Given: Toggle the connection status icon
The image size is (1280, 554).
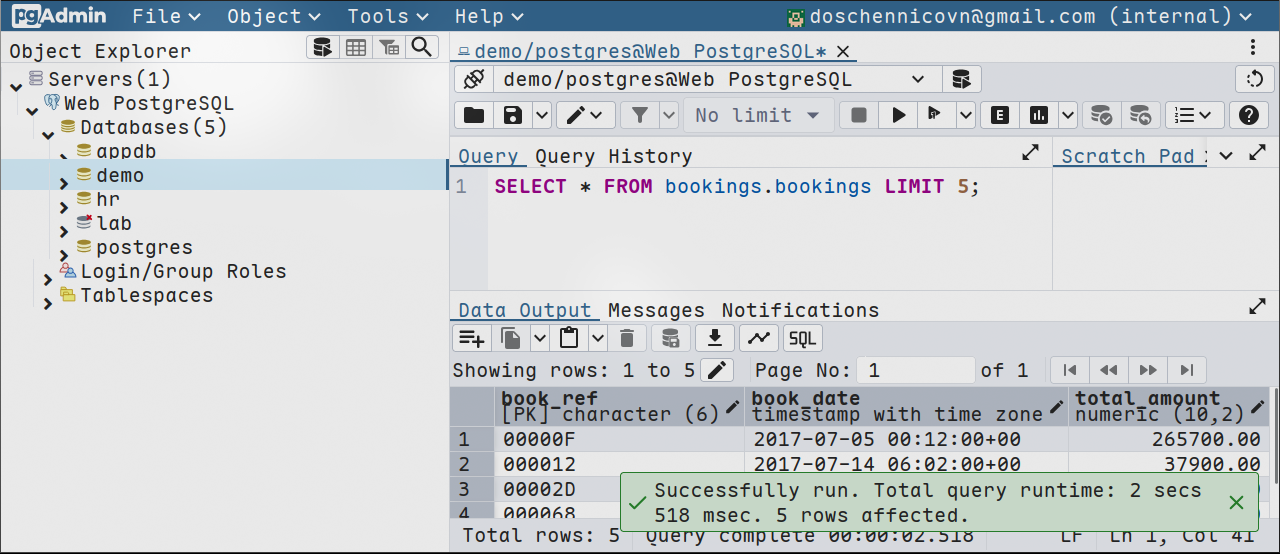Looking at the screenshot, I should [474, 79].
